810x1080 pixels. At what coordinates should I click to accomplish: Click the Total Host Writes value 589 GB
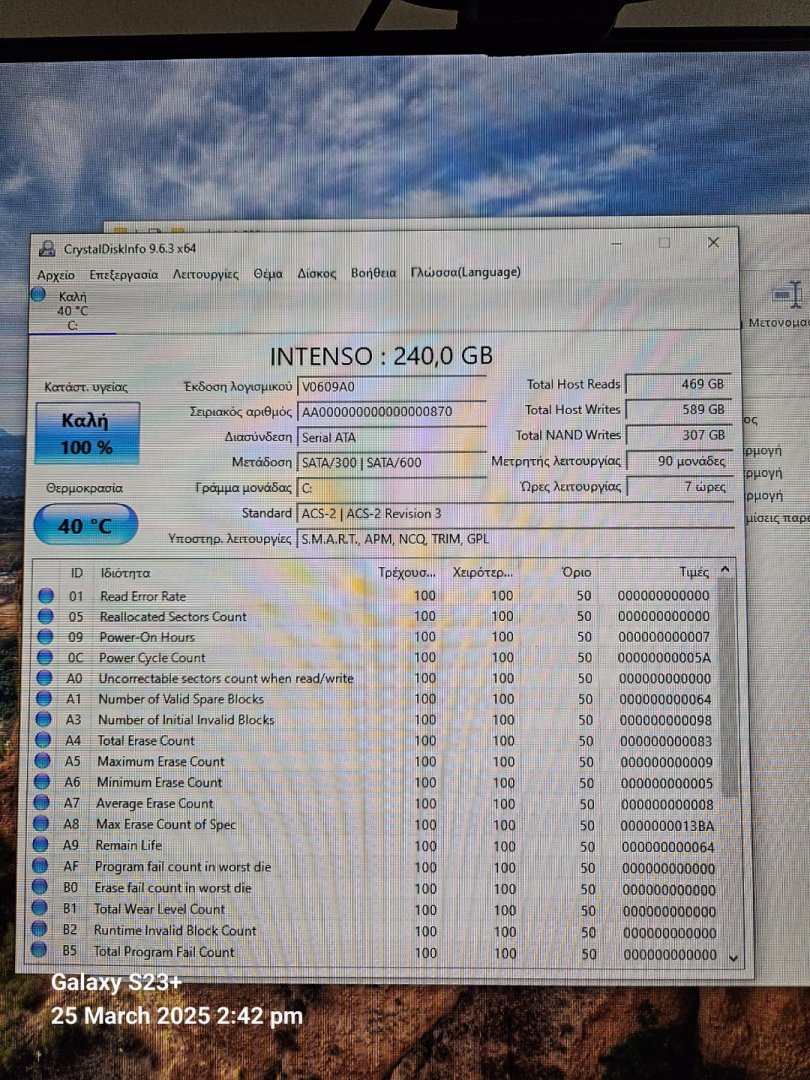point(678,409)
